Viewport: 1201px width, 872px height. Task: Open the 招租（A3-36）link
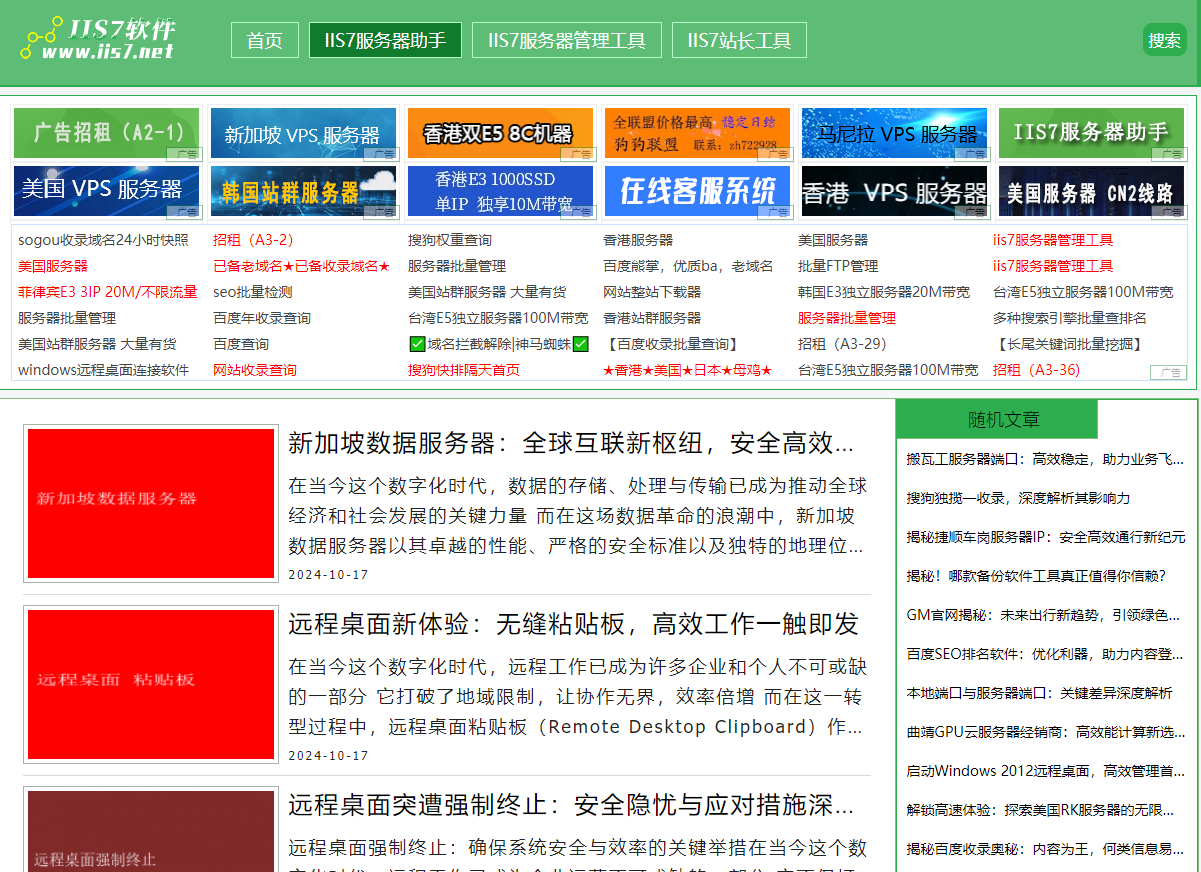1037,370
